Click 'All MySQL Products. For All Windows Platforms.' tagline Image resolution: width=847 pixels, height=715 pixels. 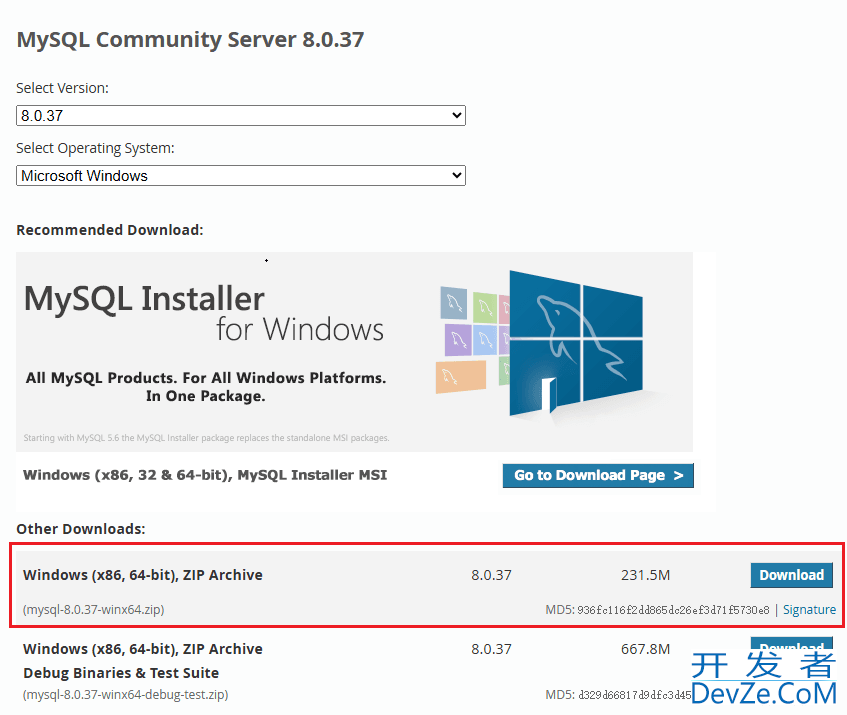click(206, 378)
